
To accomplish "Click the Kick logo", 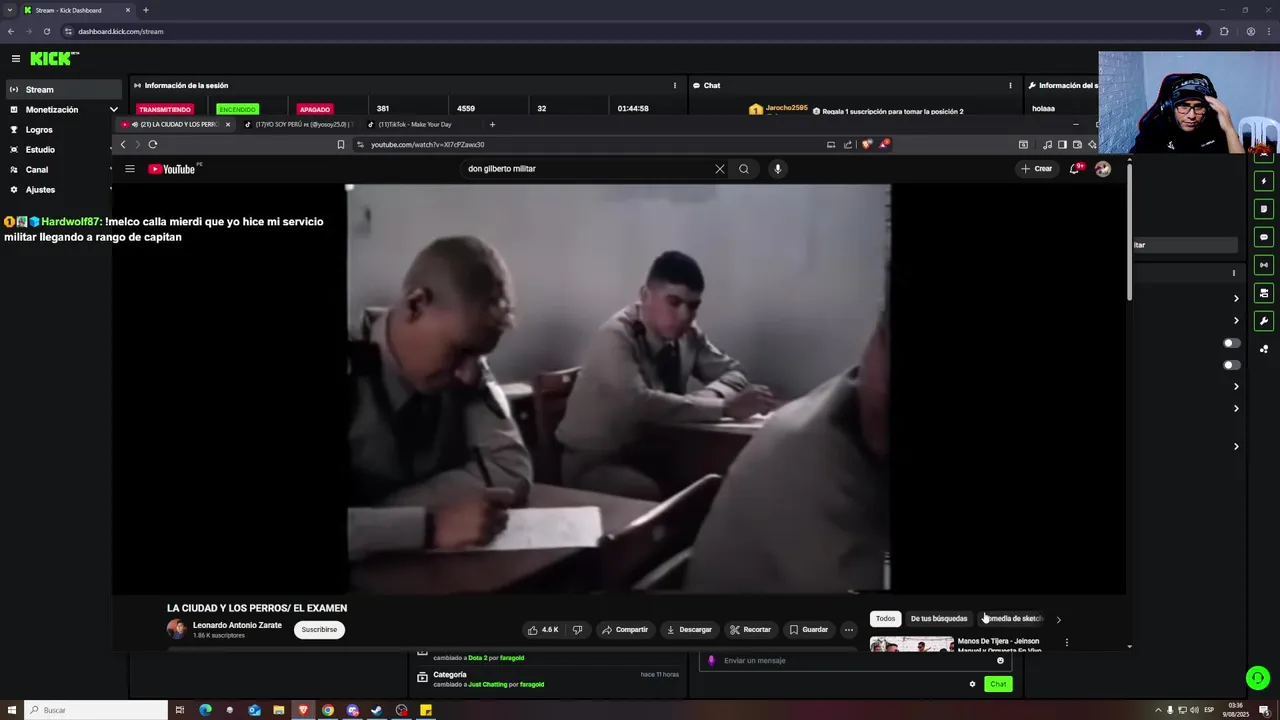I will tap(54, 59).
